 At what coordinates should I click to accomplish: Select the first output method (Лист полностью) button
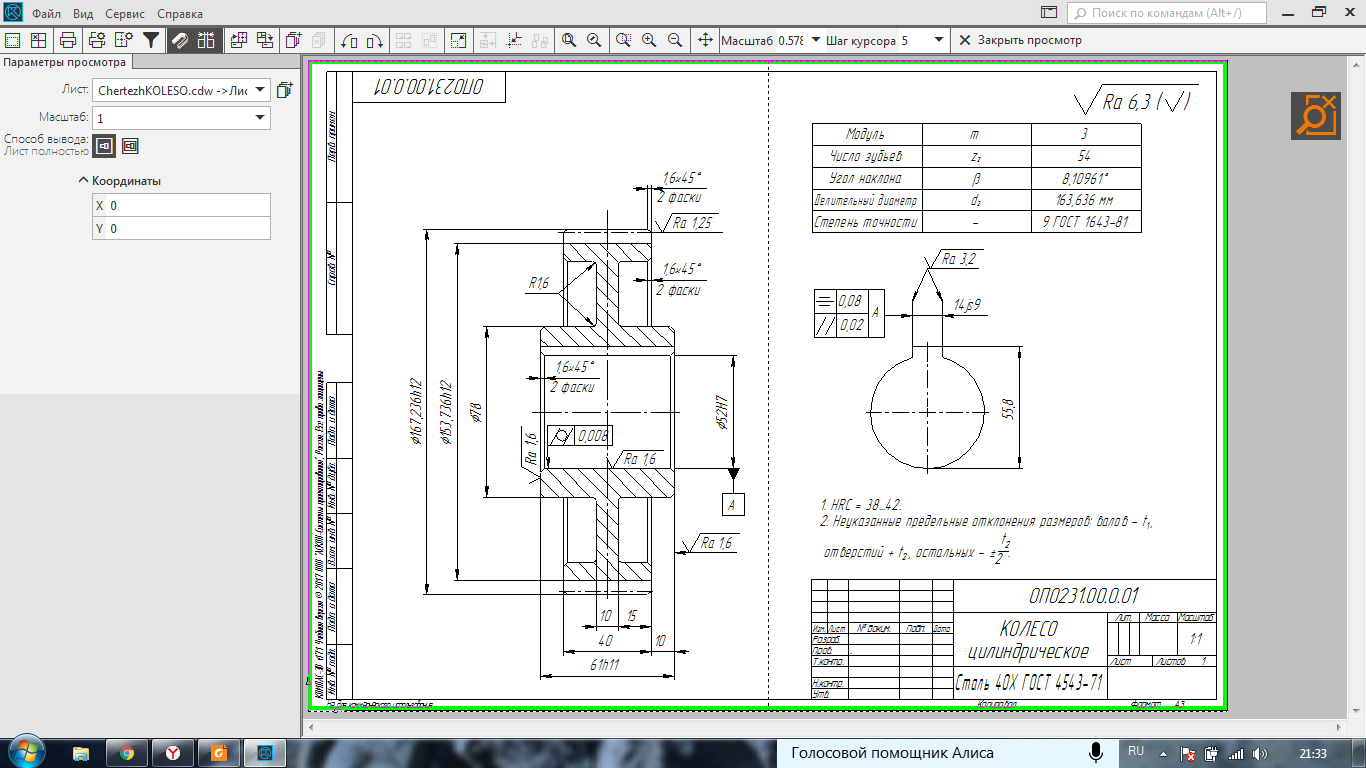point(104,146)
